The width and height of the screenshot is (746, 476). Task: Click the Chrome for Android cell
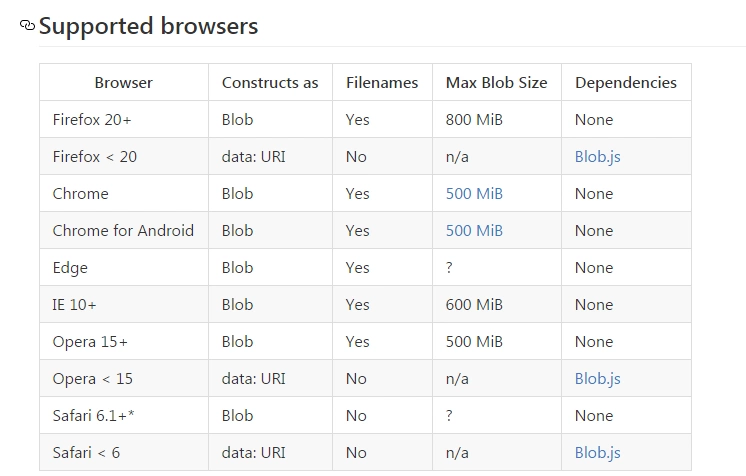[x=123, y=231]
